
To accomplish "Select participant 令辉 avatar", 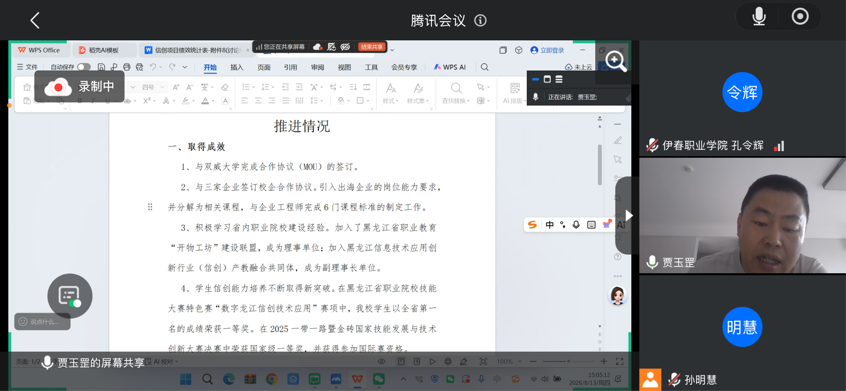I will tap(742, 93).
